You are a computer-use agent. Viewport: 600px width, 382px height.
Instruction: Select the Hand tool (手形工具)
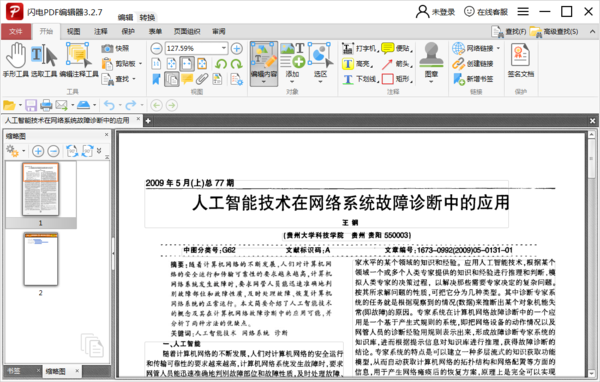coord(15,60)
